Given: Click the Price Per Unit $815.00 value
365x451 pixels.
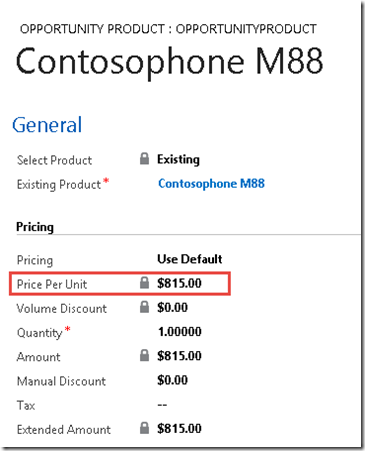Looking at the screenshot, I should tap(179, 283).
